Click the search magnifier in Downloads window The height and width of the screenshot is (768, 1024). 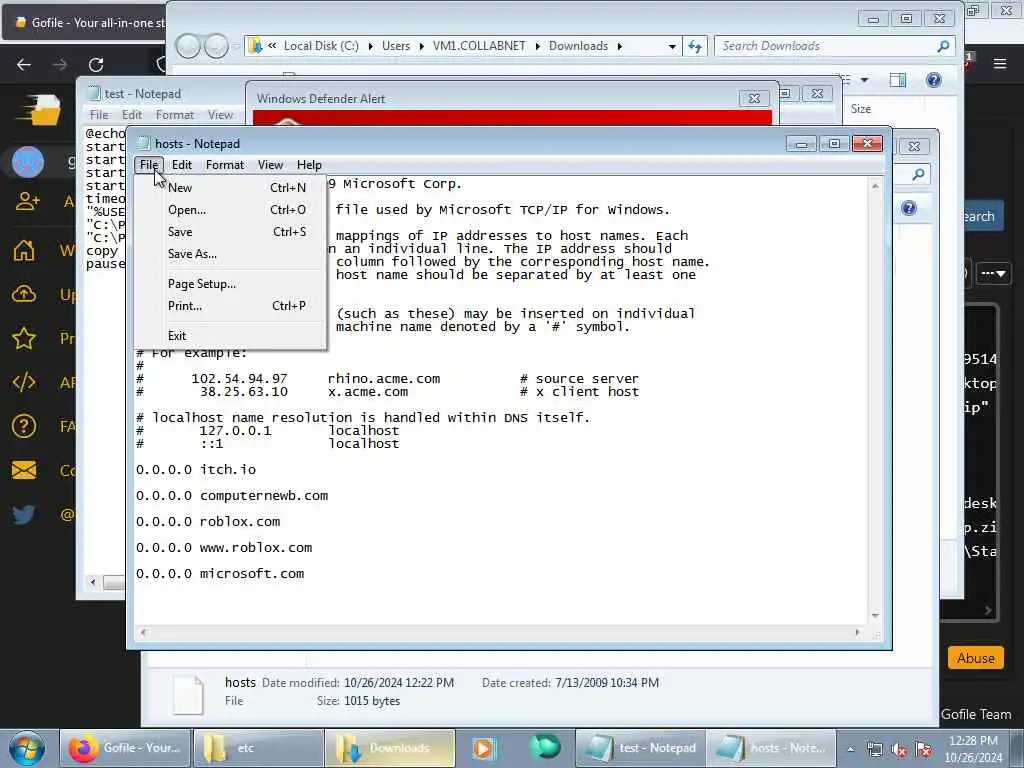coord(943,46)
